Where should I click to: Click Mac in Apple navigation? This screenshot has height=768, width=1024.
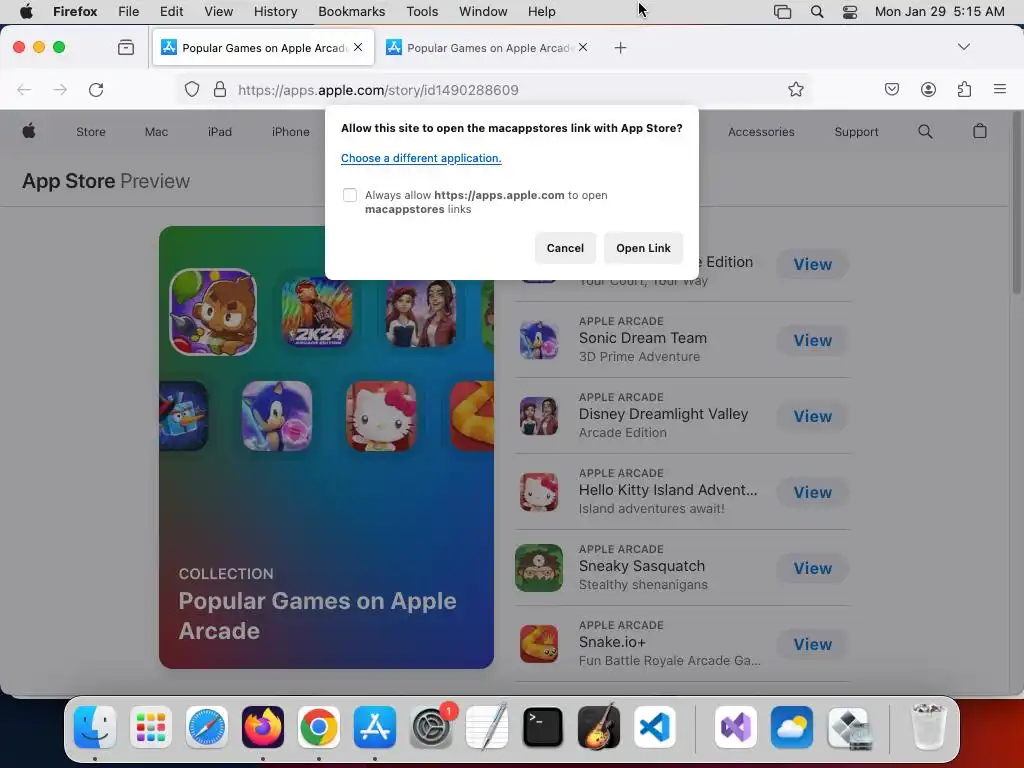[x=156, y=132]
